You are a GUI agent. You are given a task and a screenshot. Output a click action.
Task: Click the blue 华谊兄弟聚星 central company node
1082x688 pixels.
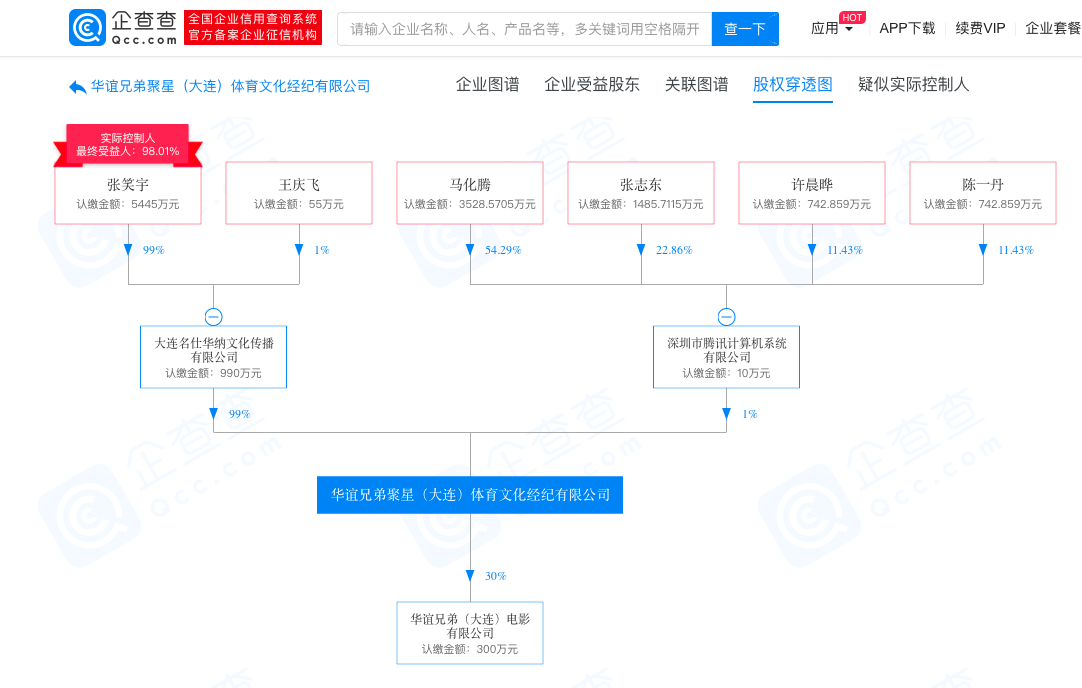pyautogui.click(x=470, y=495)
